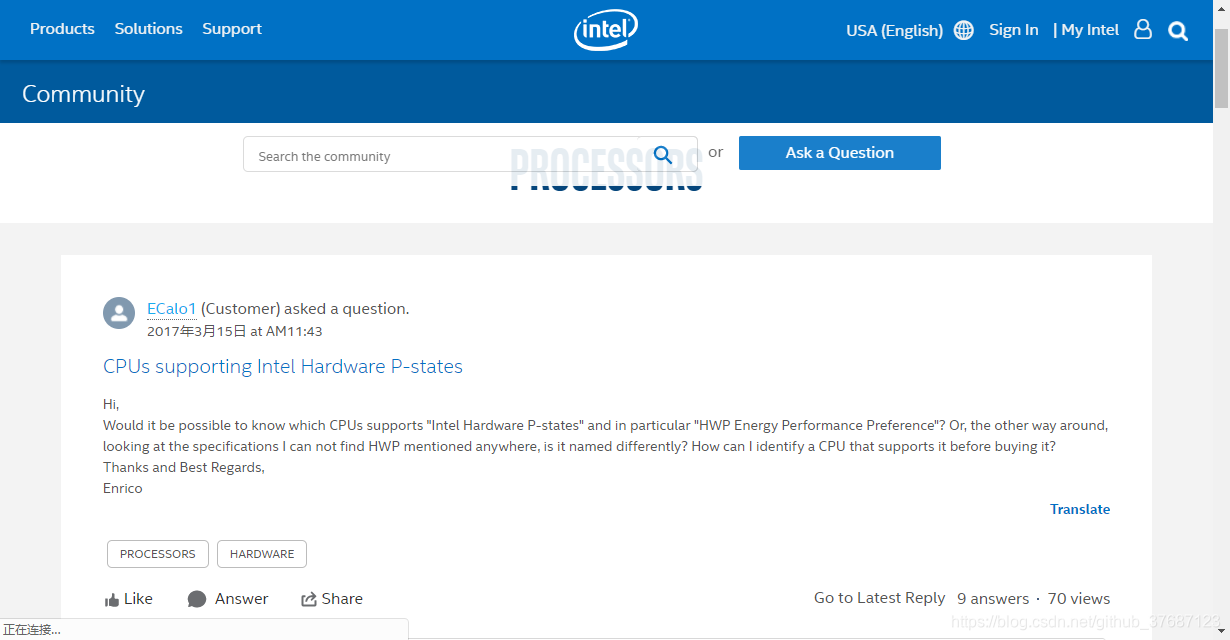The image size is (1230, 640).
Task: Click Sign In link
Action: pyautogui.click(x=1014, y=30)
